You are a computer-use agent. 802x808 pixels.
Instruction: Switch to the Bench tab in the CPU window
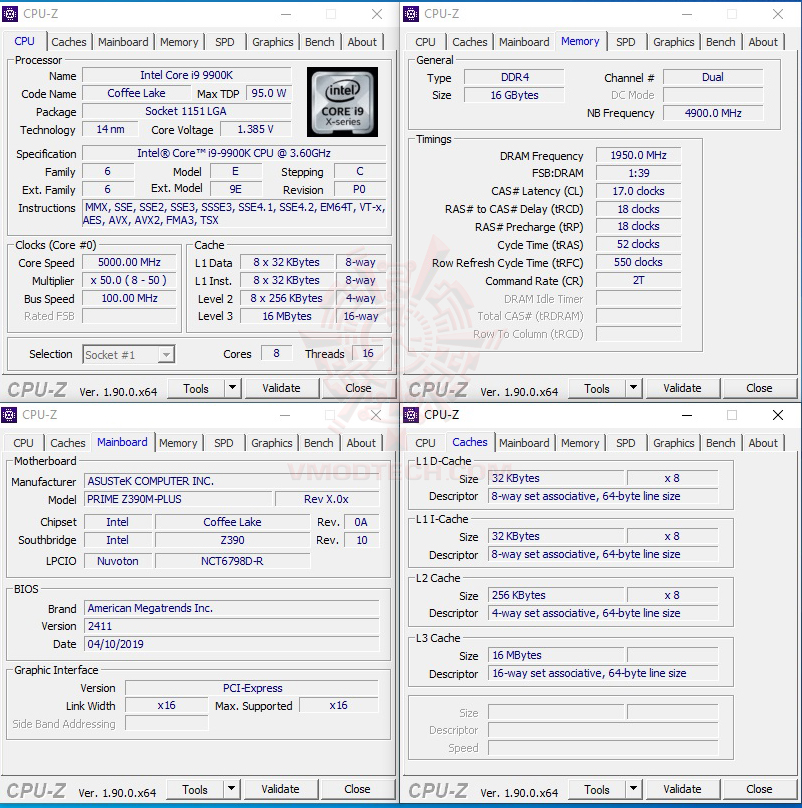[319, 42]
